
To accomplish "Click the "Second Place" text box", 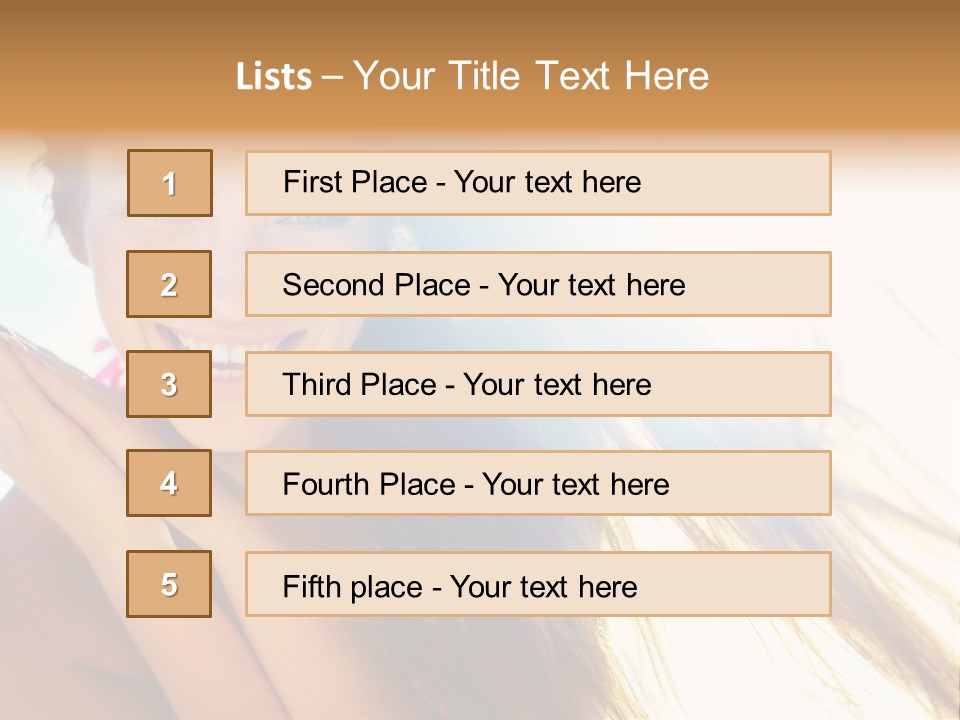I will click(538, 284).
